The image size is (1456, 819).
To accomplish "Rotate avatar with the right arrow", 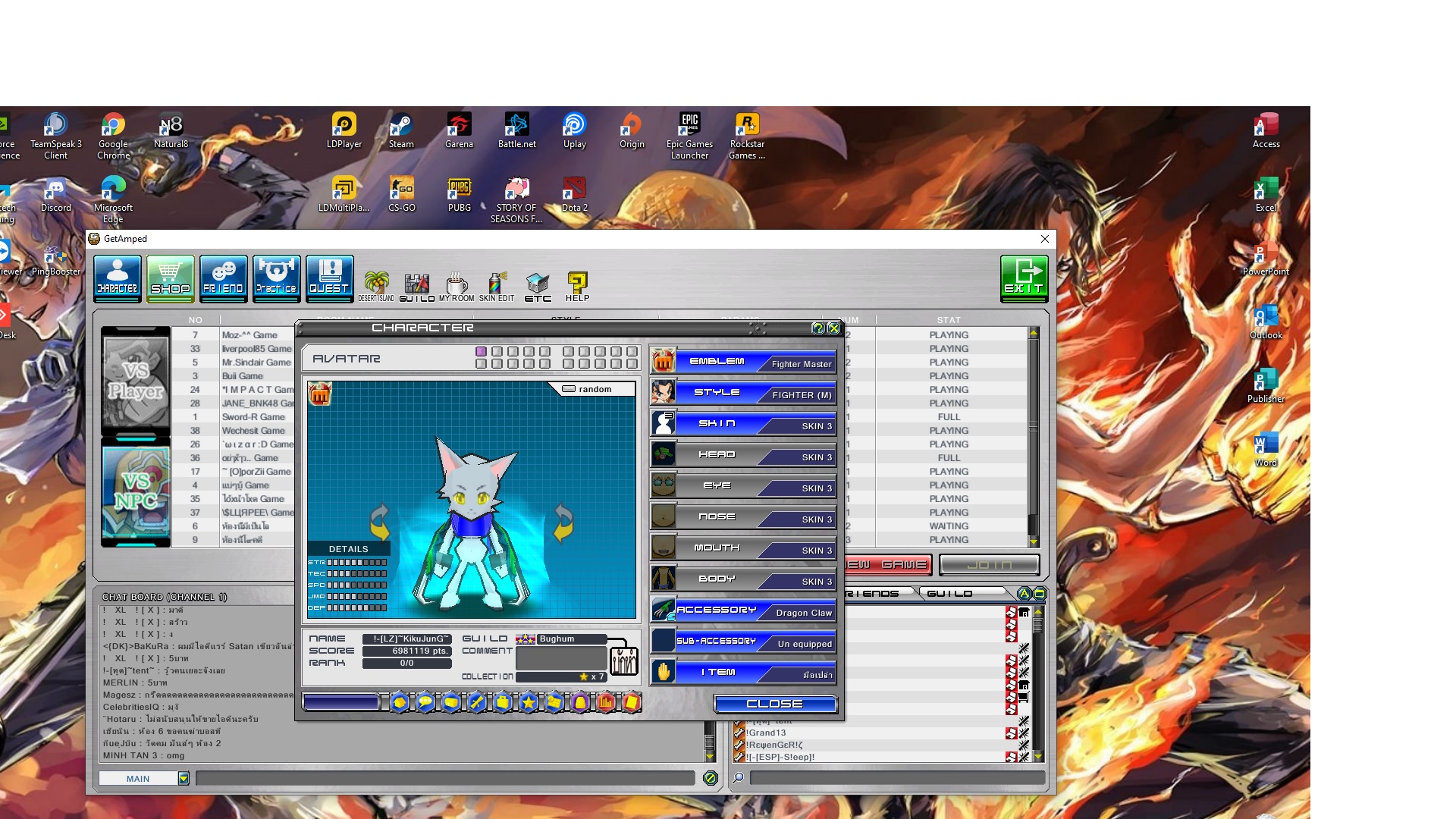I will tap(563, 522).
